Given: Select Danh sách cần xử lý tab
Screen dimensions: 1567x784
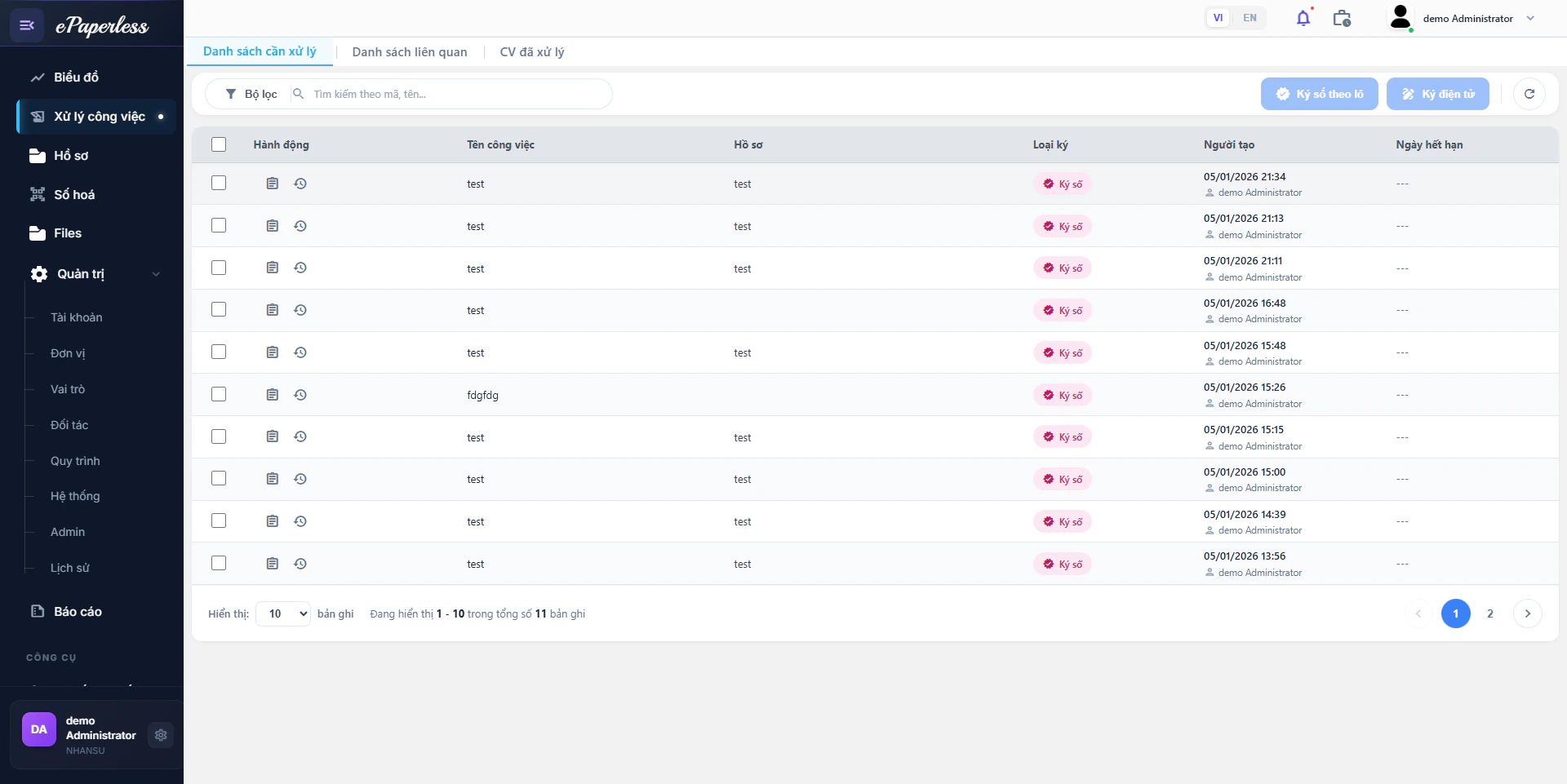Looking at the screenshot, I should tap(260, 51).
